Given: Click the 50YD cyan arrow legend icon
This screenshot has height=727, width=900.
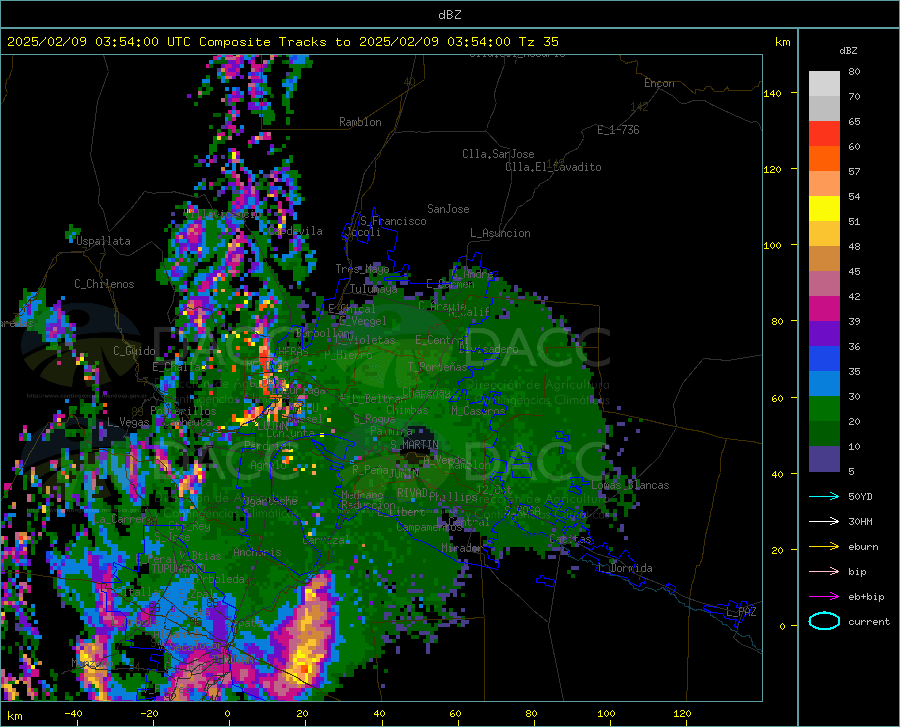Looking at the screenshot, I should [824, 496].
